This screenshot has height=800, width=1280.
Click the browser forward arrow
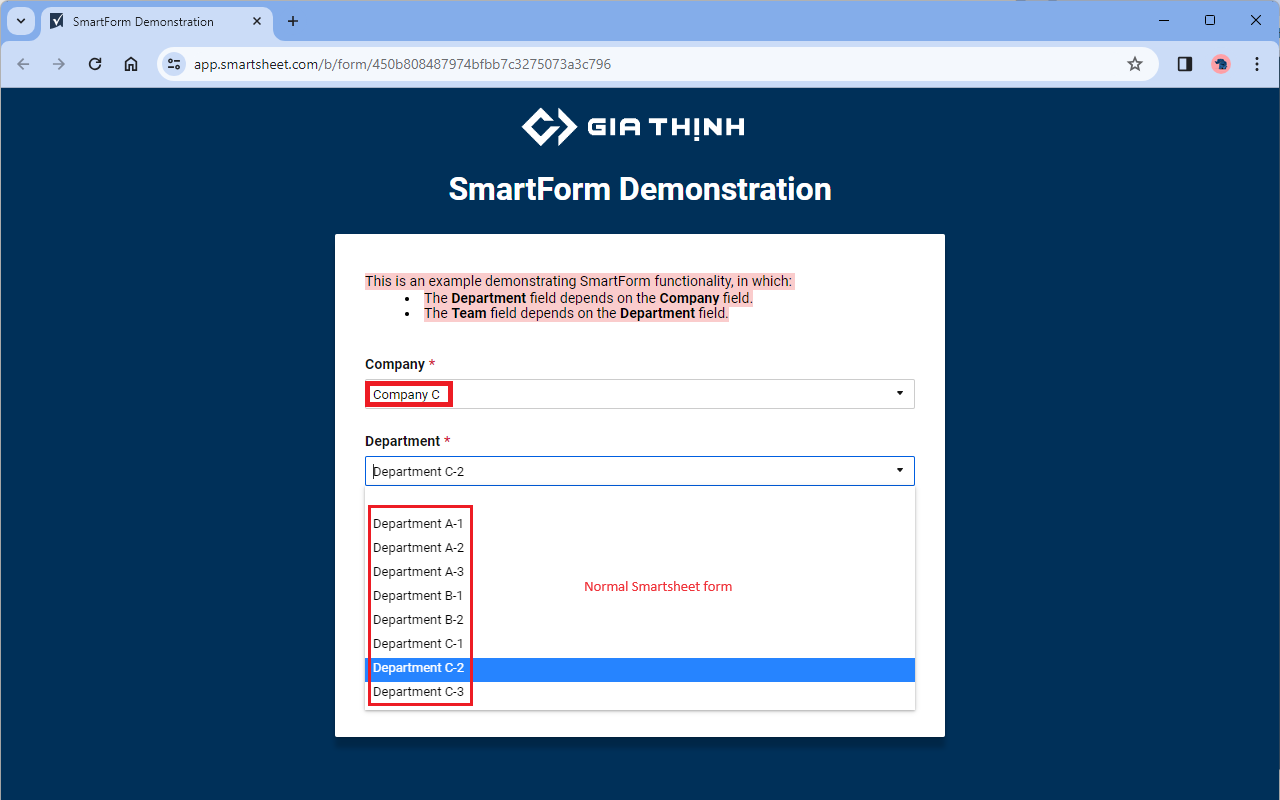(x=59, y=64)
